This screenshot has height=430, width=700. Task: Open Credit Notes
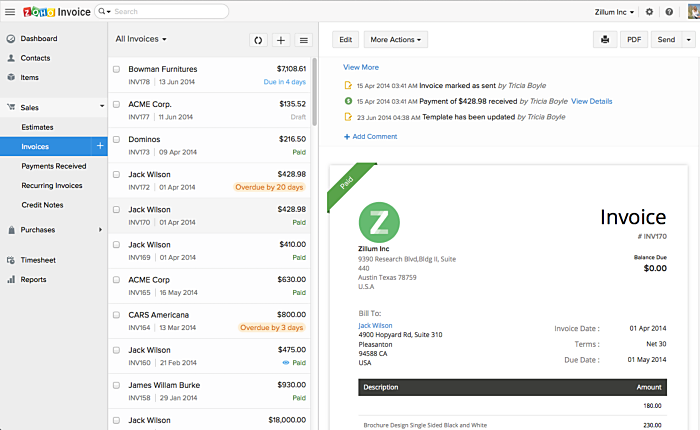[42, 205]
